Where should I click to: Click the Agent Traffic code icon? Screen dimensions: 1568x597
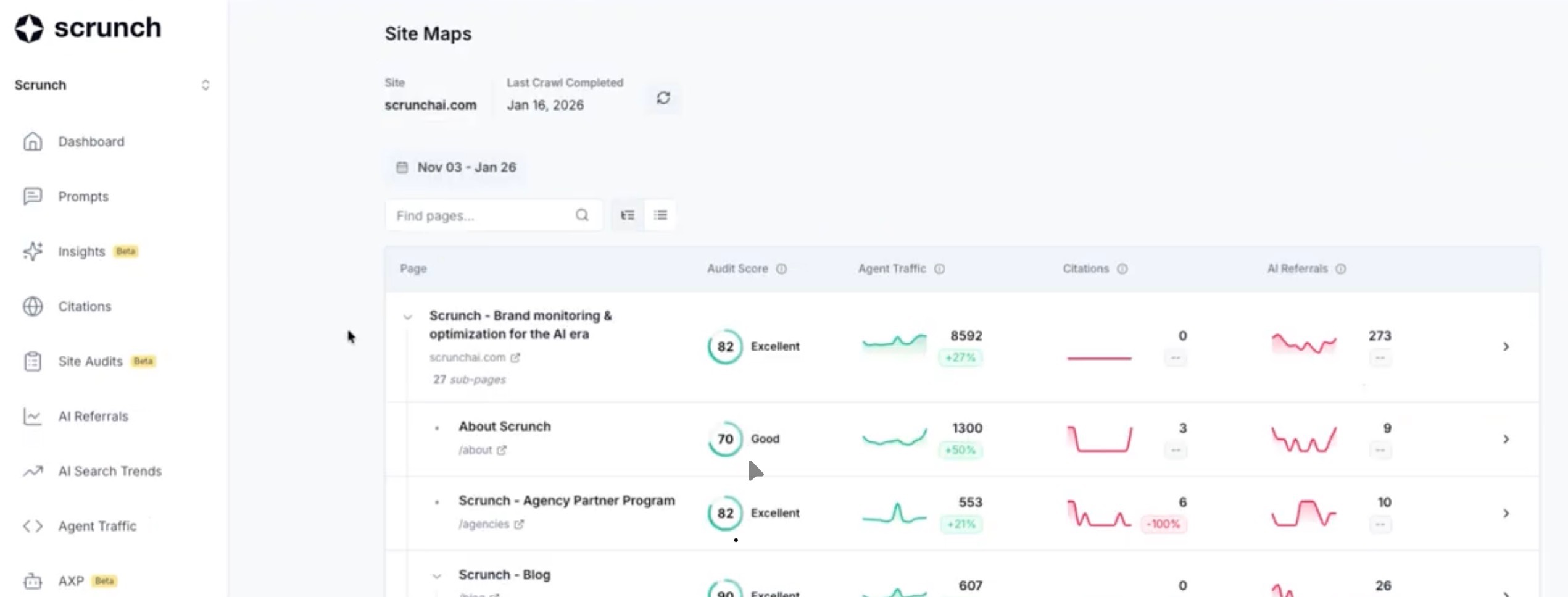[33, 526]
